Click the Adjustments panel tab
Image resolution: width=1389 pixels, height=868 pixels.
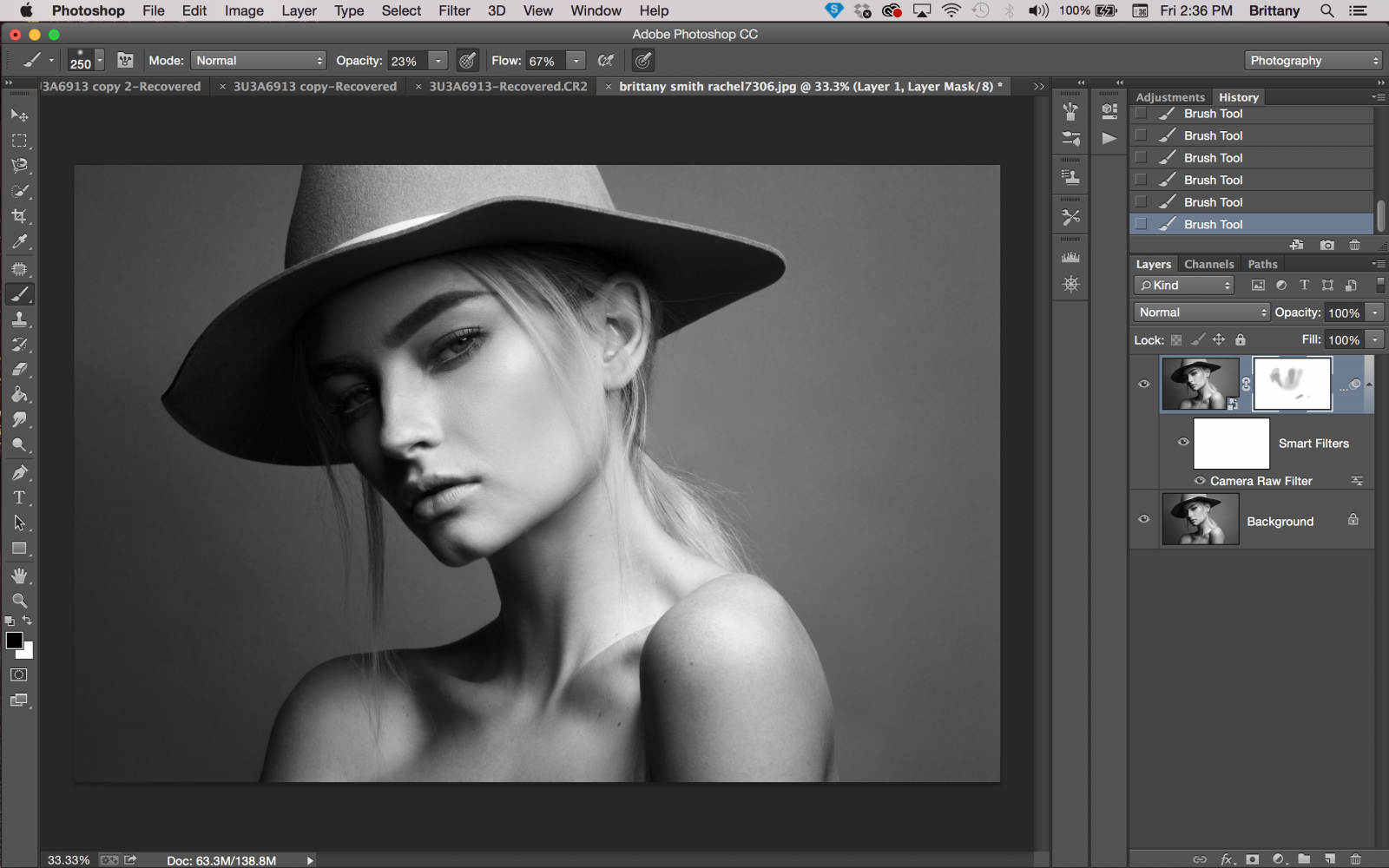click(1170, 96)
